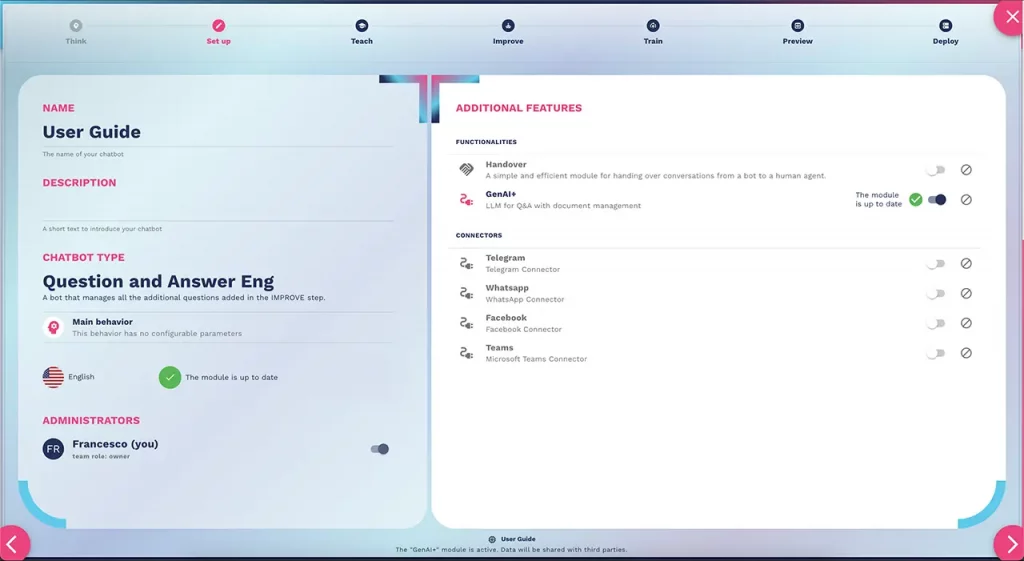
Task: Click the disabled circle icon for Teams
Action: click(x=966, y=353)
